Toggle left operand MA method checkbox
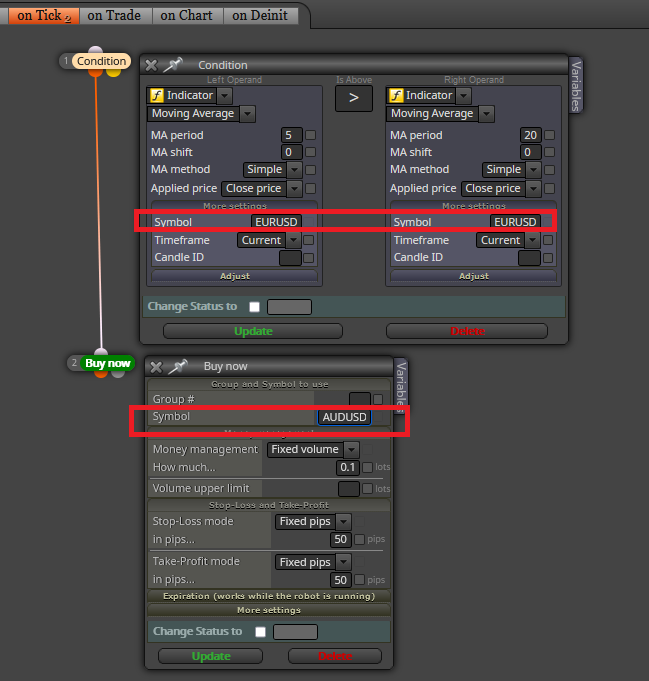This screenshot has width=649, height=681. tap(310, 170)
